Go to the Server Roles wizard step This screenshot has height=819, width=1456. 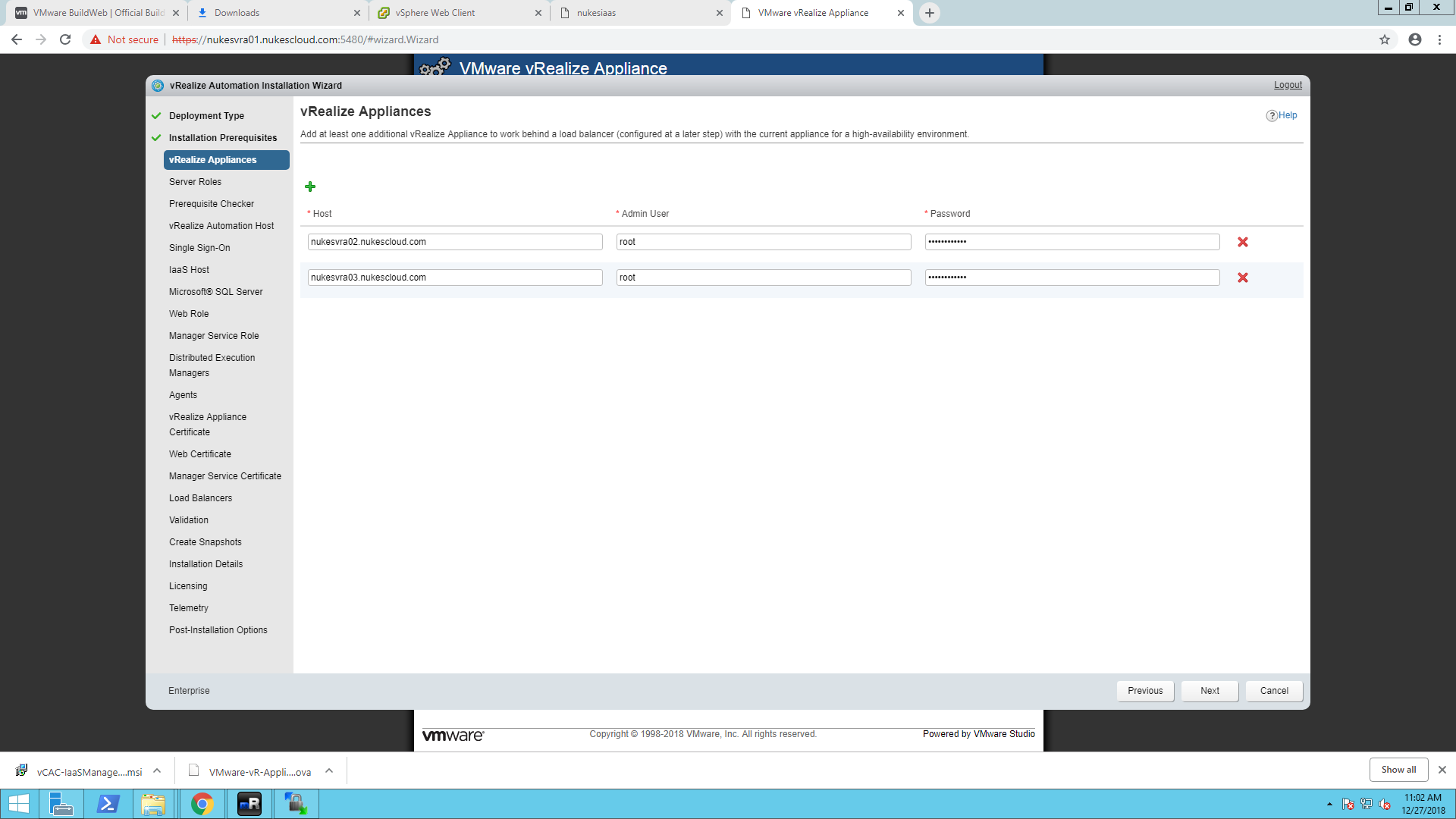click(195, 182)
